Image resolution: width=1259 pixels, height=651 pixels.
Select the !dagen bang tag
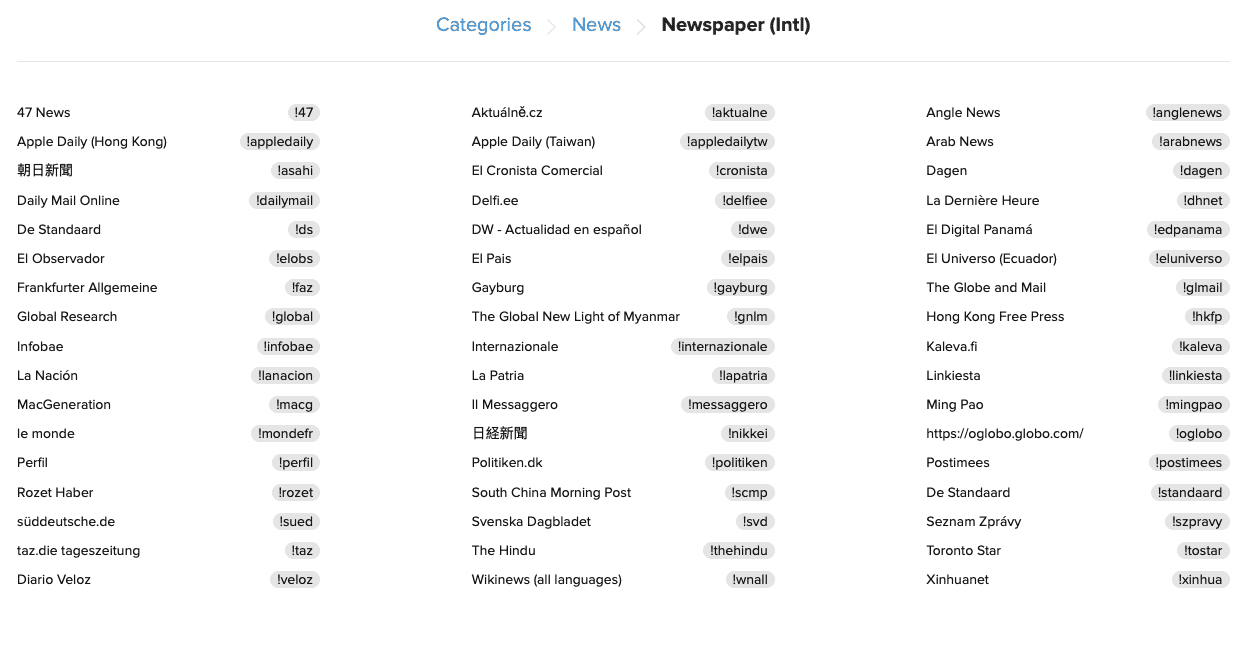click(1202, 171)
